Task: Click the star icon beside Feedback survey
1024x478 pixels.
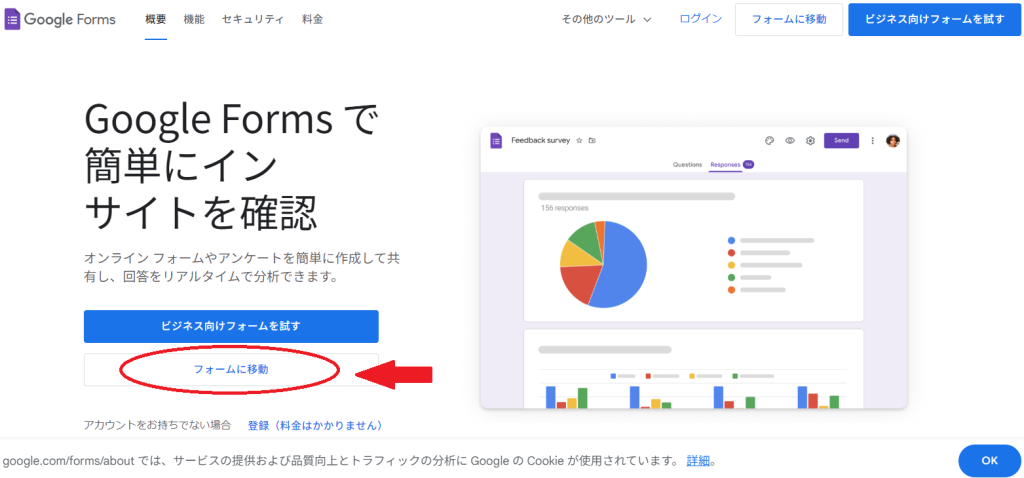Action: coord(579,141)
